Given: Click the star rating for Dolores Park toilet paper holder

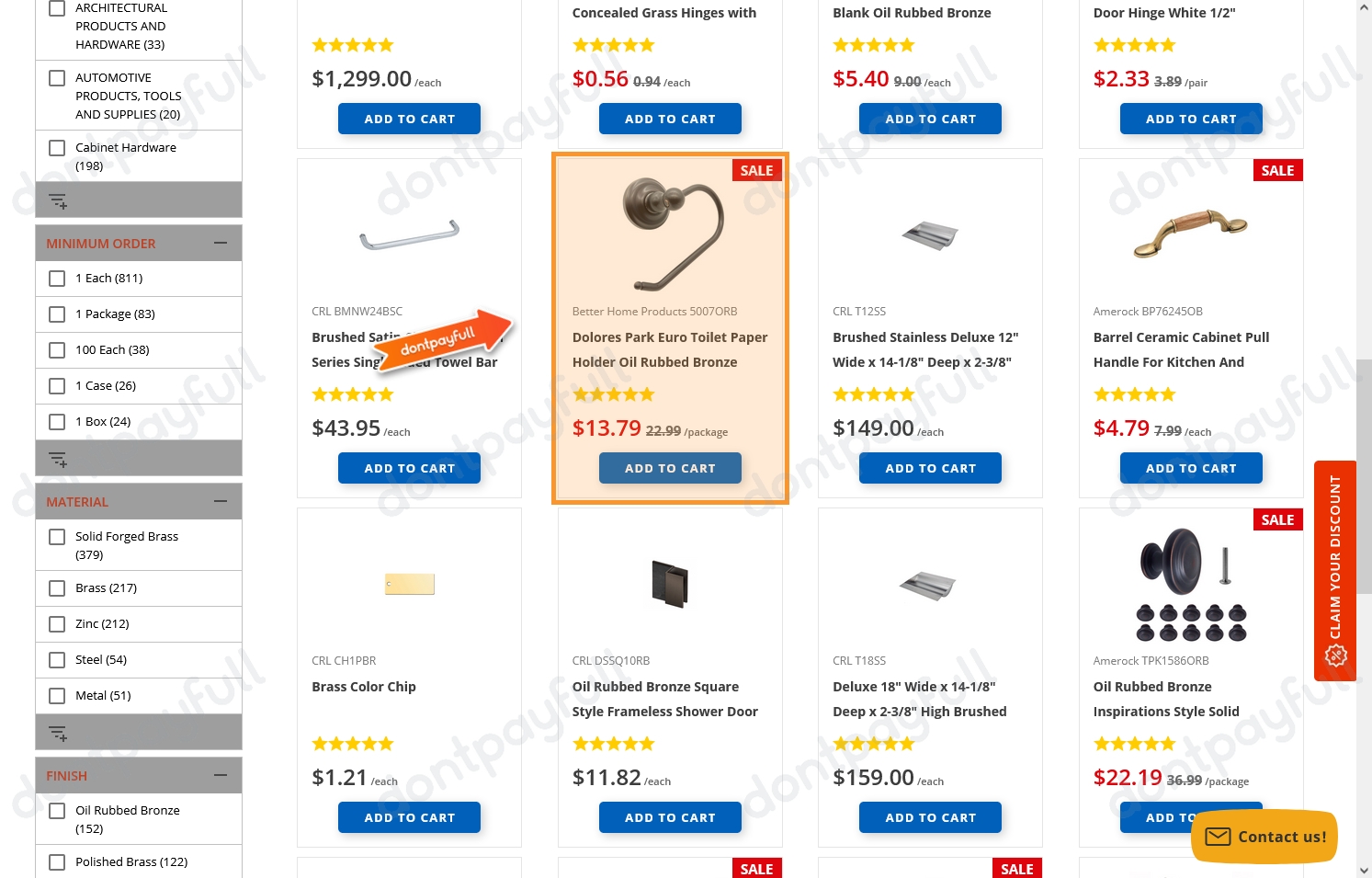Looking at the screenshot, I should [x=613, y=393].
